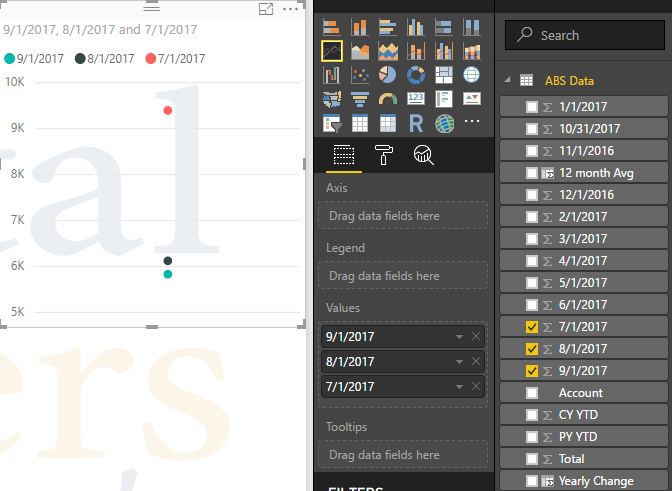672x491 pixels.
Task: Select the highlighted Line chart visualization
Action: (x=332, y=51)
